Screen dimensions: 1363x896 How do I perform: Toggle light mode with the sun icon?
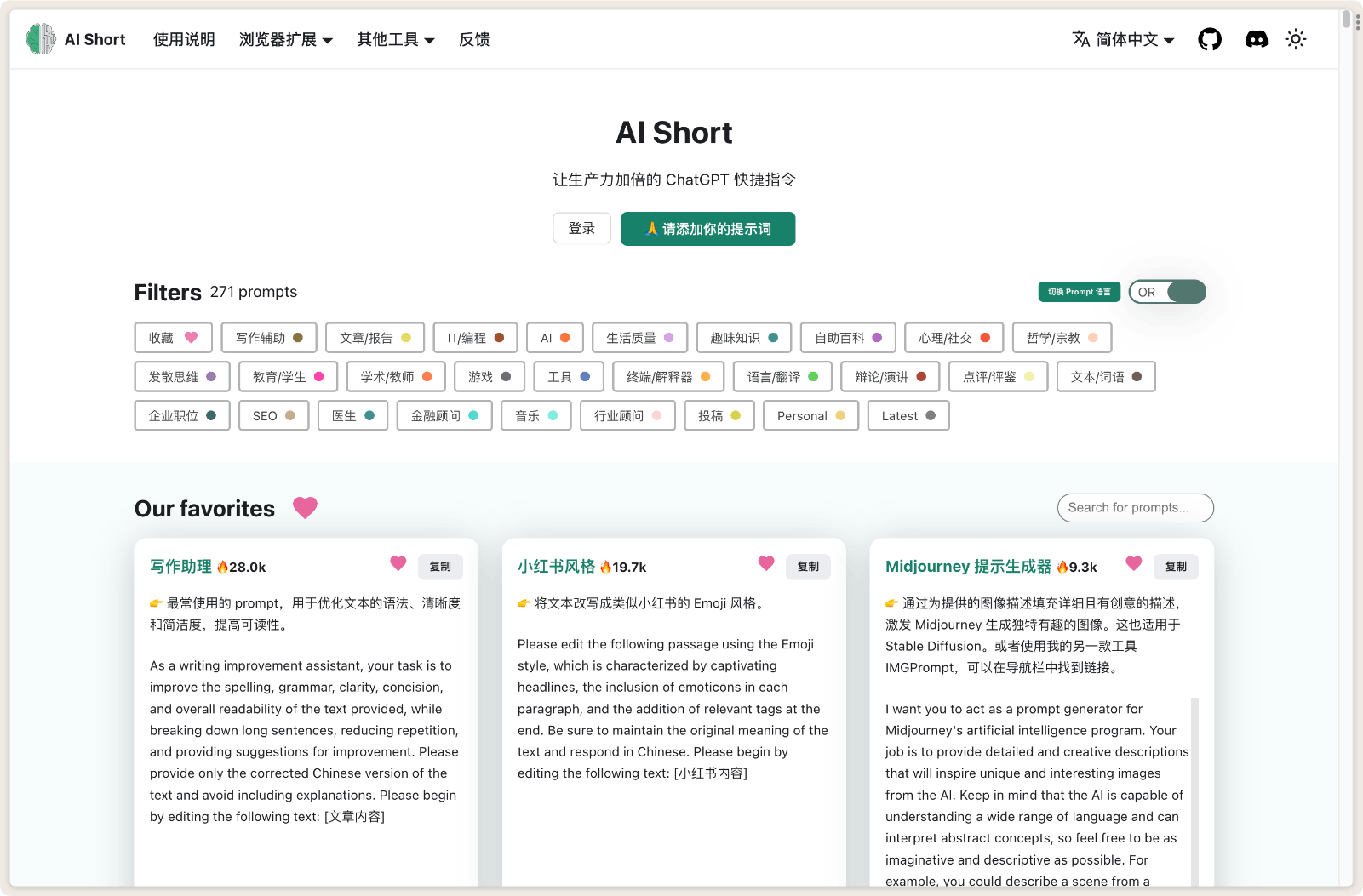(x=1296, y=39)
